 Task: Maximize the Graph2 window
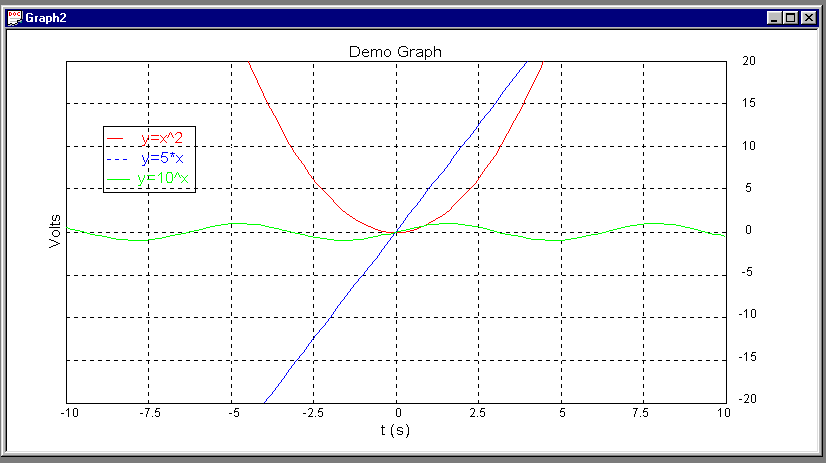coord(790,18)
